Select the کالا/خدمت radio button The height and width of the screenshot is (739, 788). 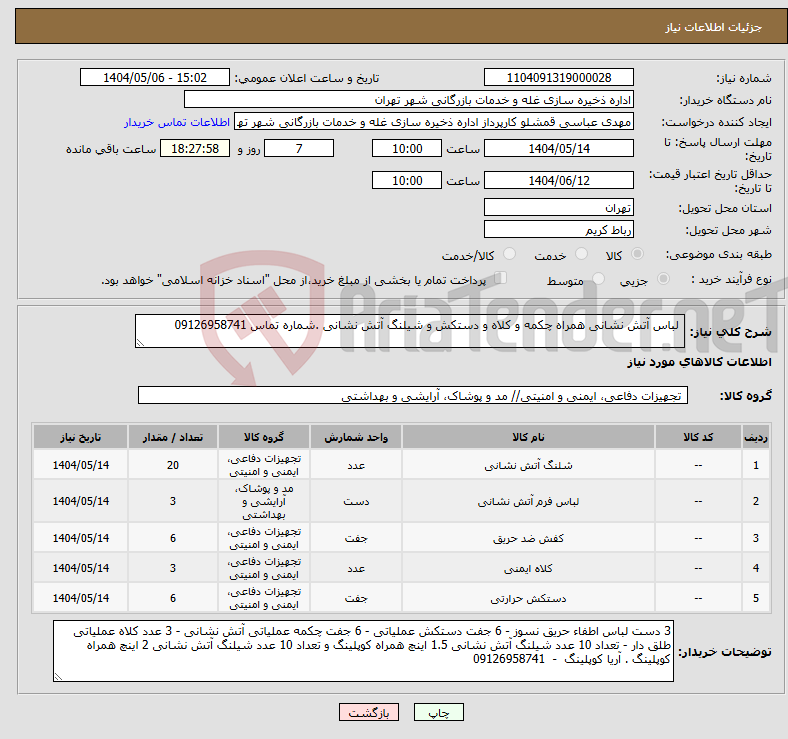[510, 254]
